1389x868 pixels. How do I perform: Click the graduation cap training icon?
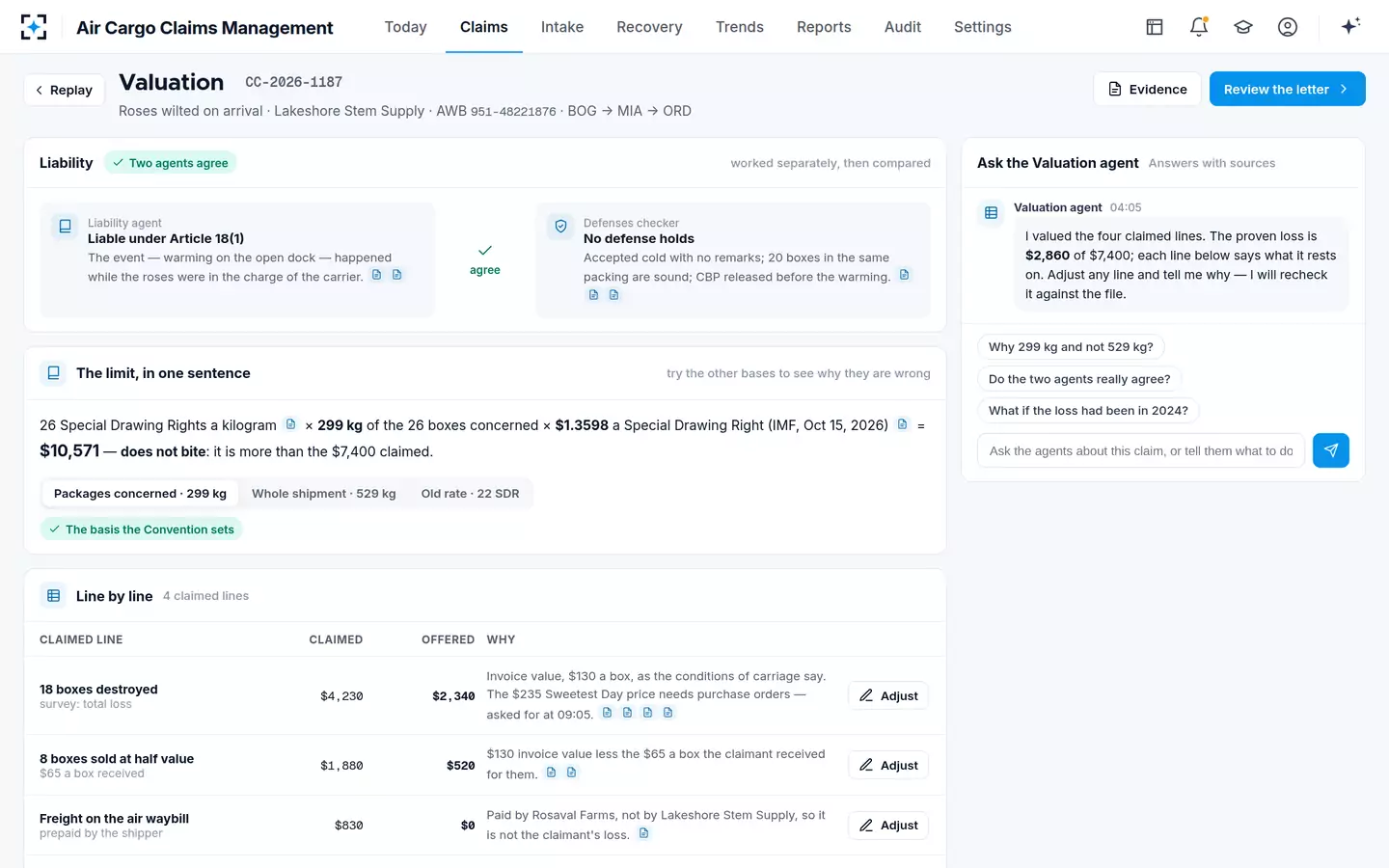pos(1243,27)
